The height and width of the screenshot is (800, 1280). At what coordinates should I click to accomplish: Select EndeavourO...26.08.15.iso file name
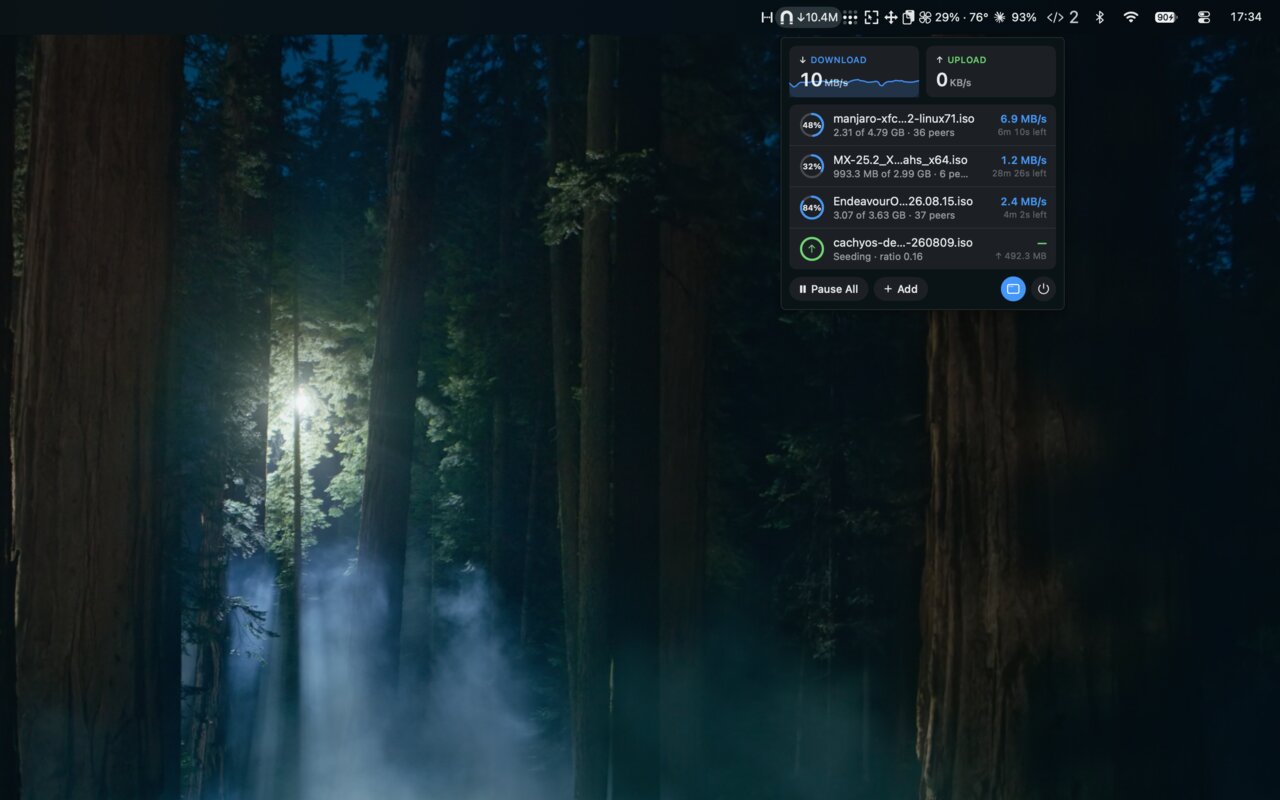pyautogui.click(x=903, y=201)
